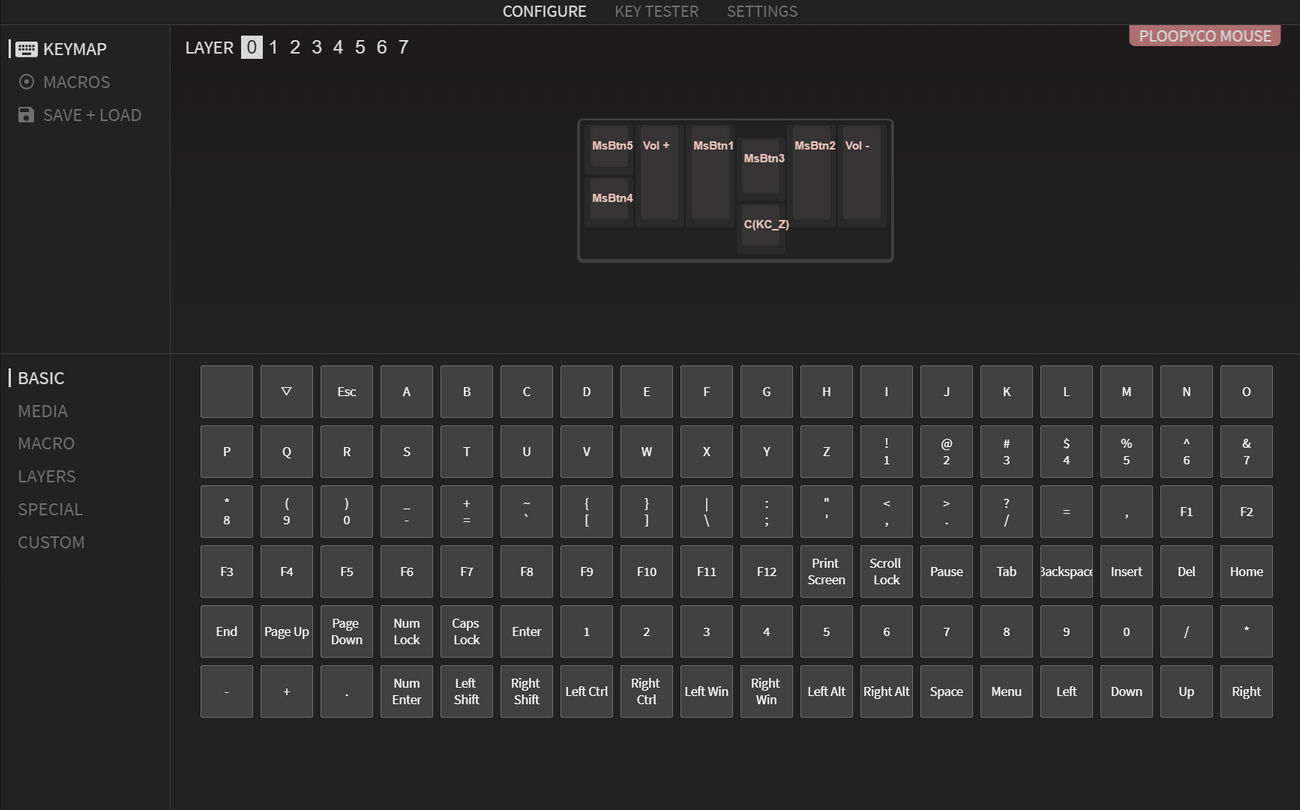Select layer 2

[x=295, y=47]
